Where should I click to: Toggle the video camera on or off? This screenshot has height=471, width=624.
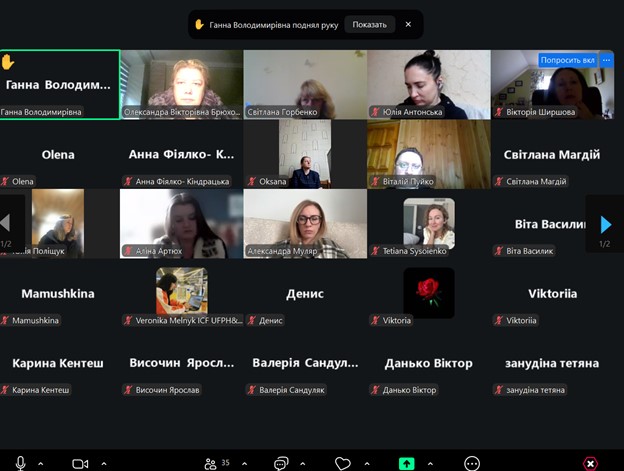coord(80,463)
